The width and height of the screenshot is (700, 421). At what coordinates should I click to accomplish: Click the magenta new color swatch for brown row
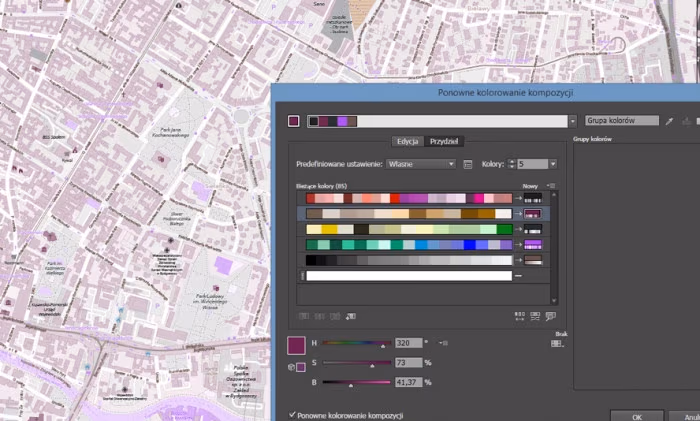pos(533,213)
